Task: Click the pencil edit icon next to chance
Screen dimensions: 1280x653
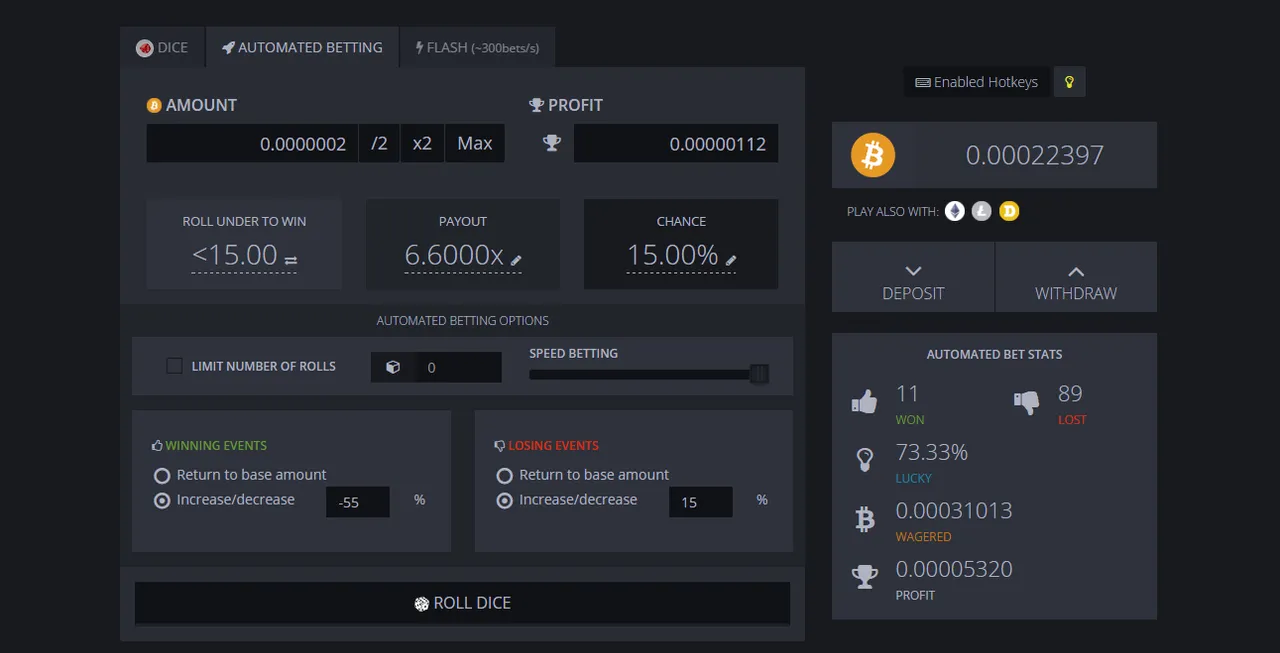Action: 731,260
